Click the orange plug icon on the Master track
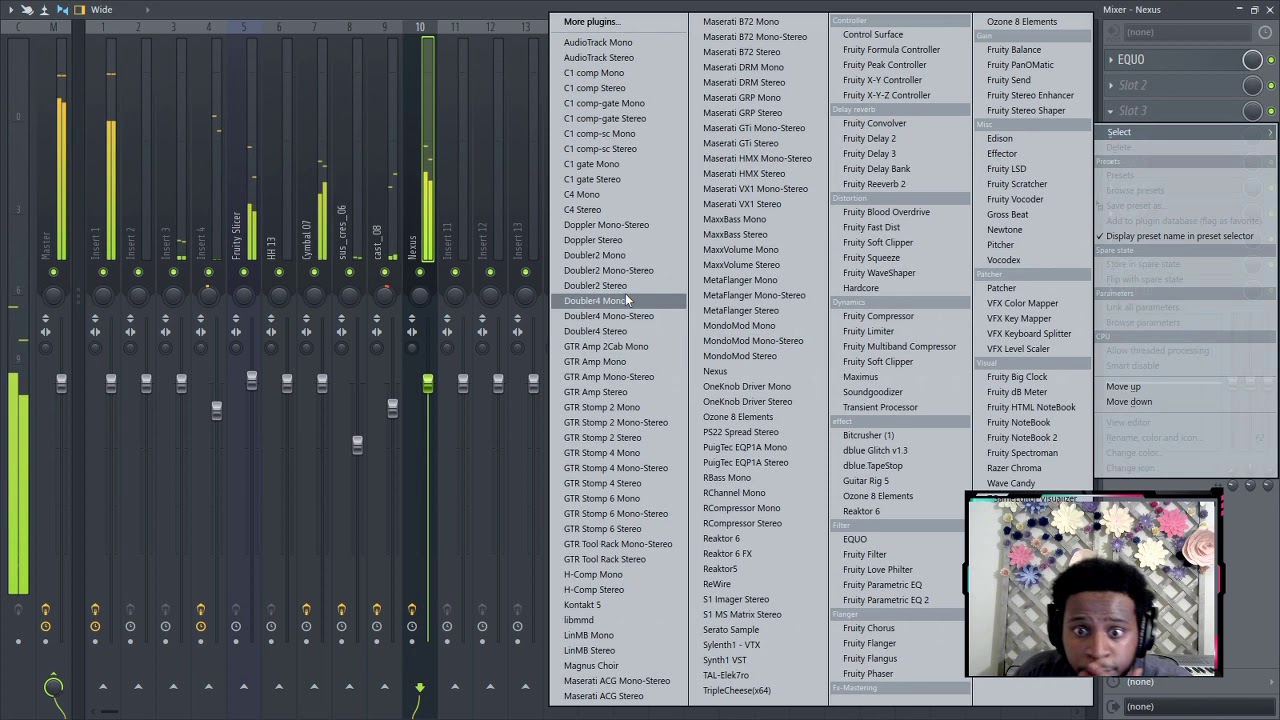 [45, 609]
